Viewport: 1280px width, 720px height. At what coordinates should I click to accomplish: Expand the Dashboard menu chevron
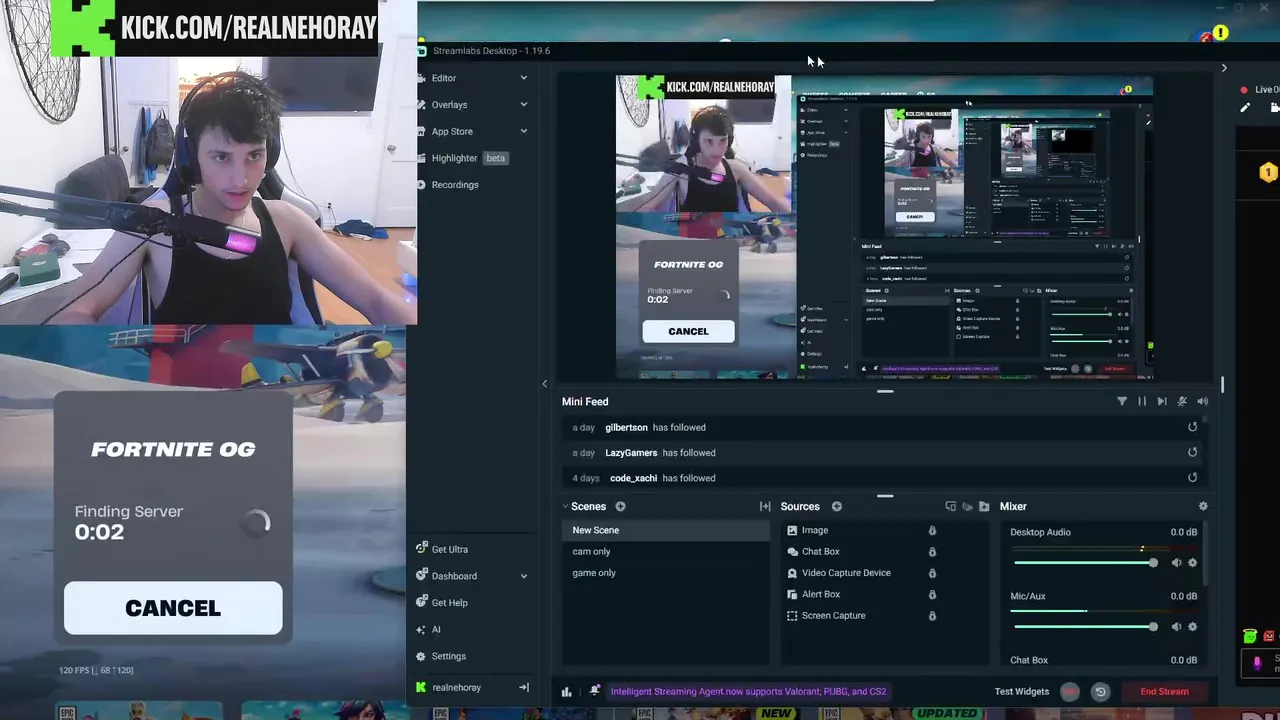(523, 576)
